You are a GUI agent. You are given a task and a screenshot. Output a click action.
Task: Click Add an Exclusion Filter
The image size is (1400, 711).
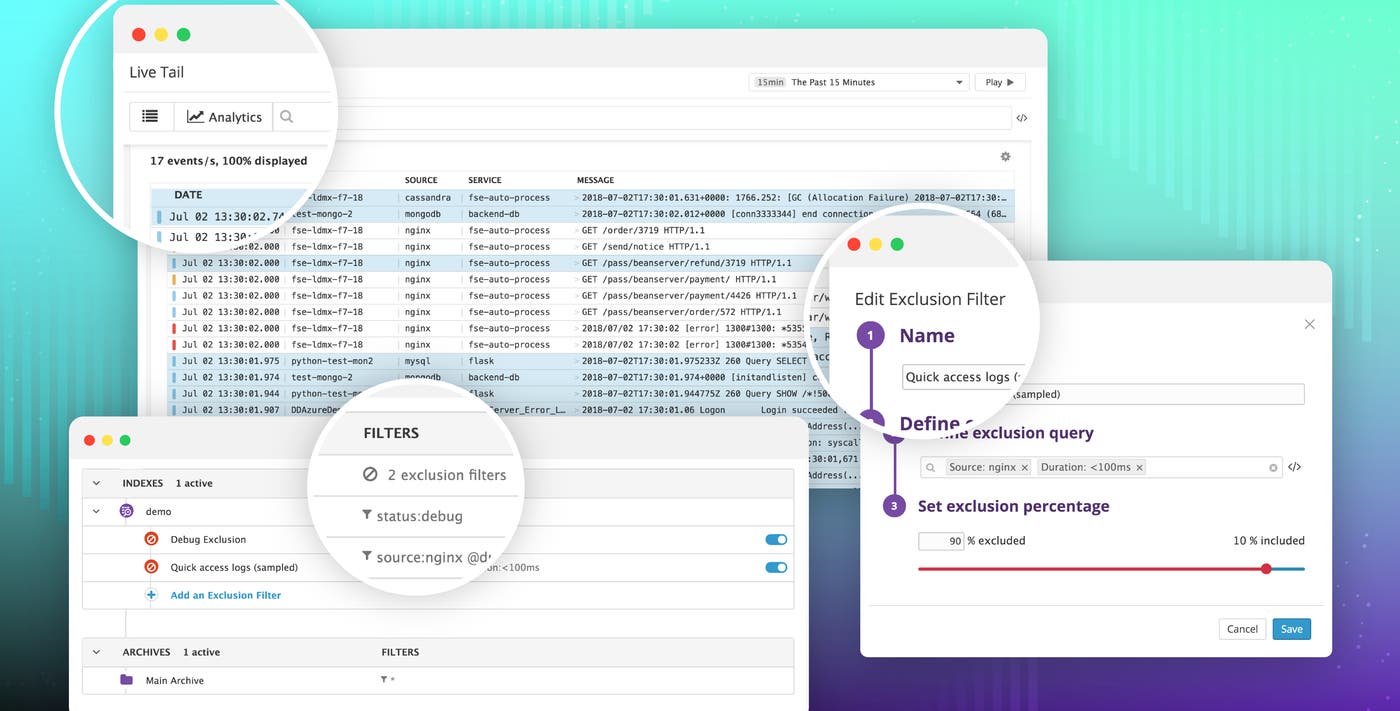[224, 594]
